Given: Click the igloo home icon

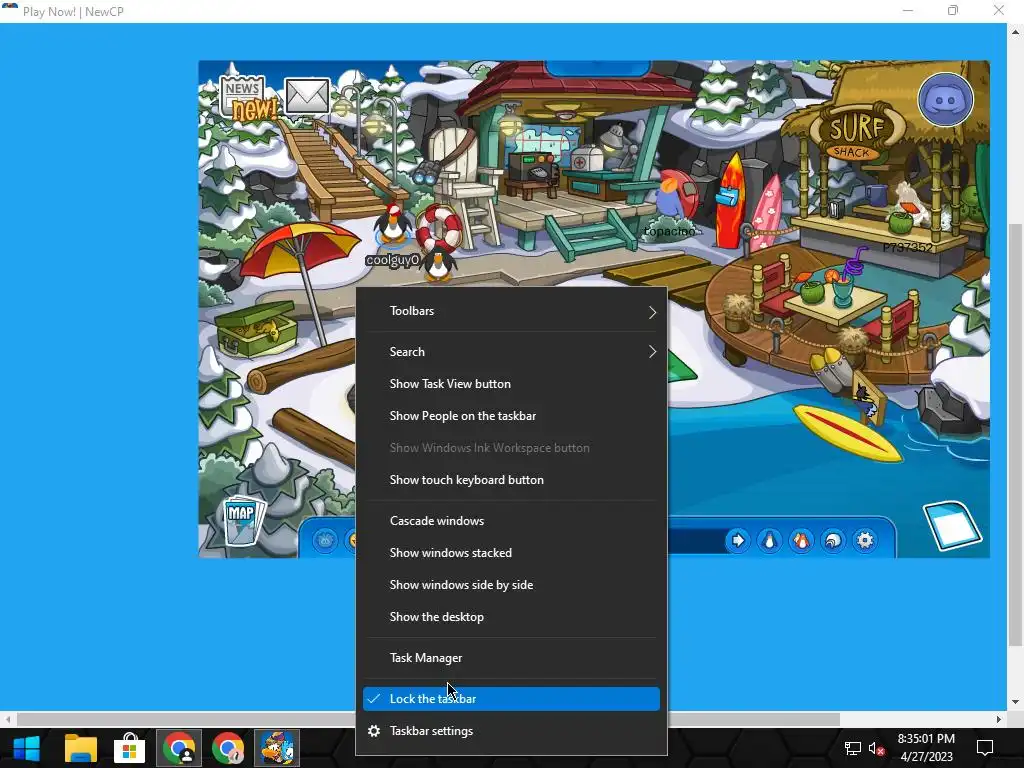Looking at the screenshot, I should click(x=833, y=541).
